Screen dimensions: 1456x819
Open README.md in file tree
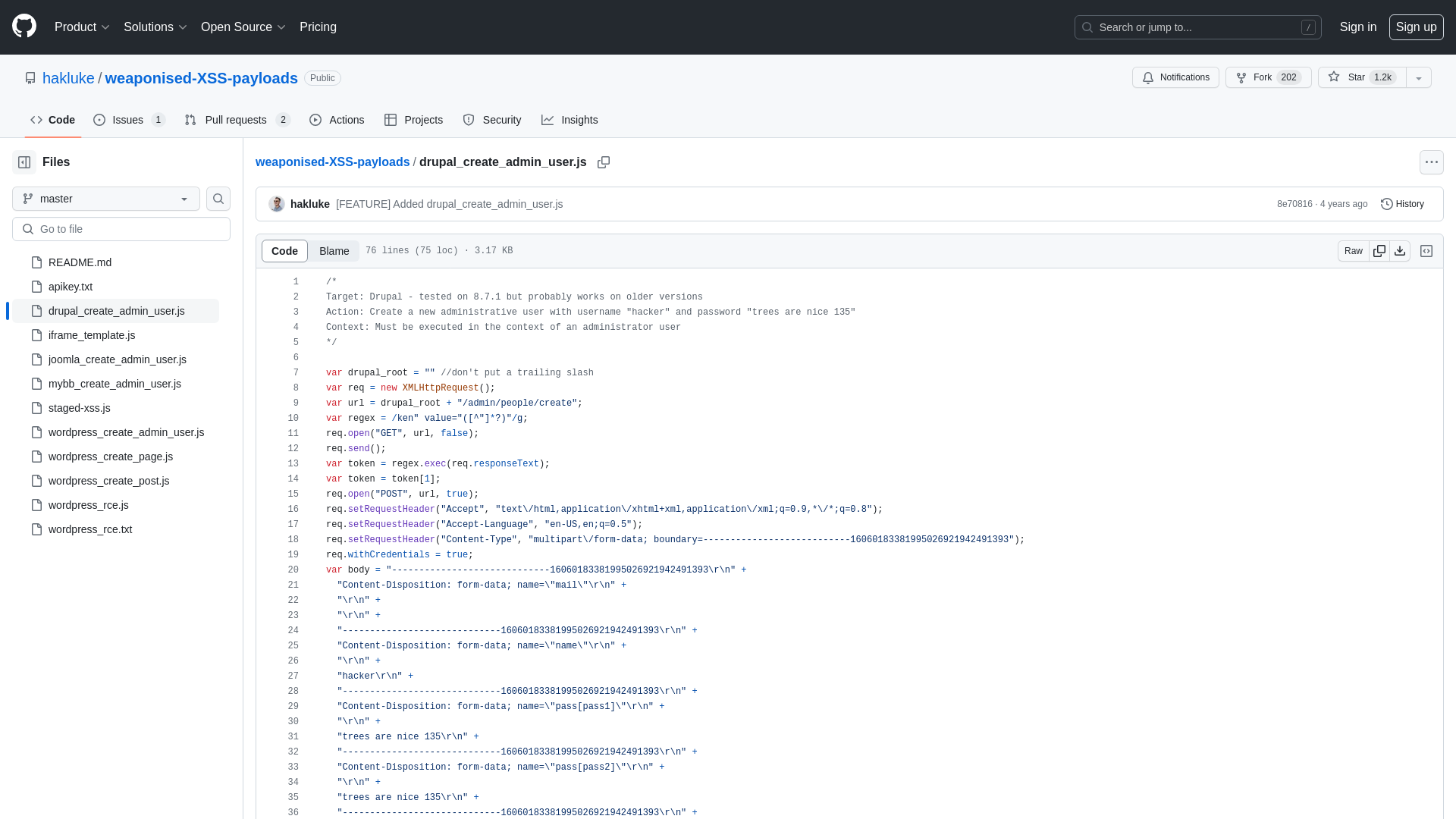click(x=115, y=262)
